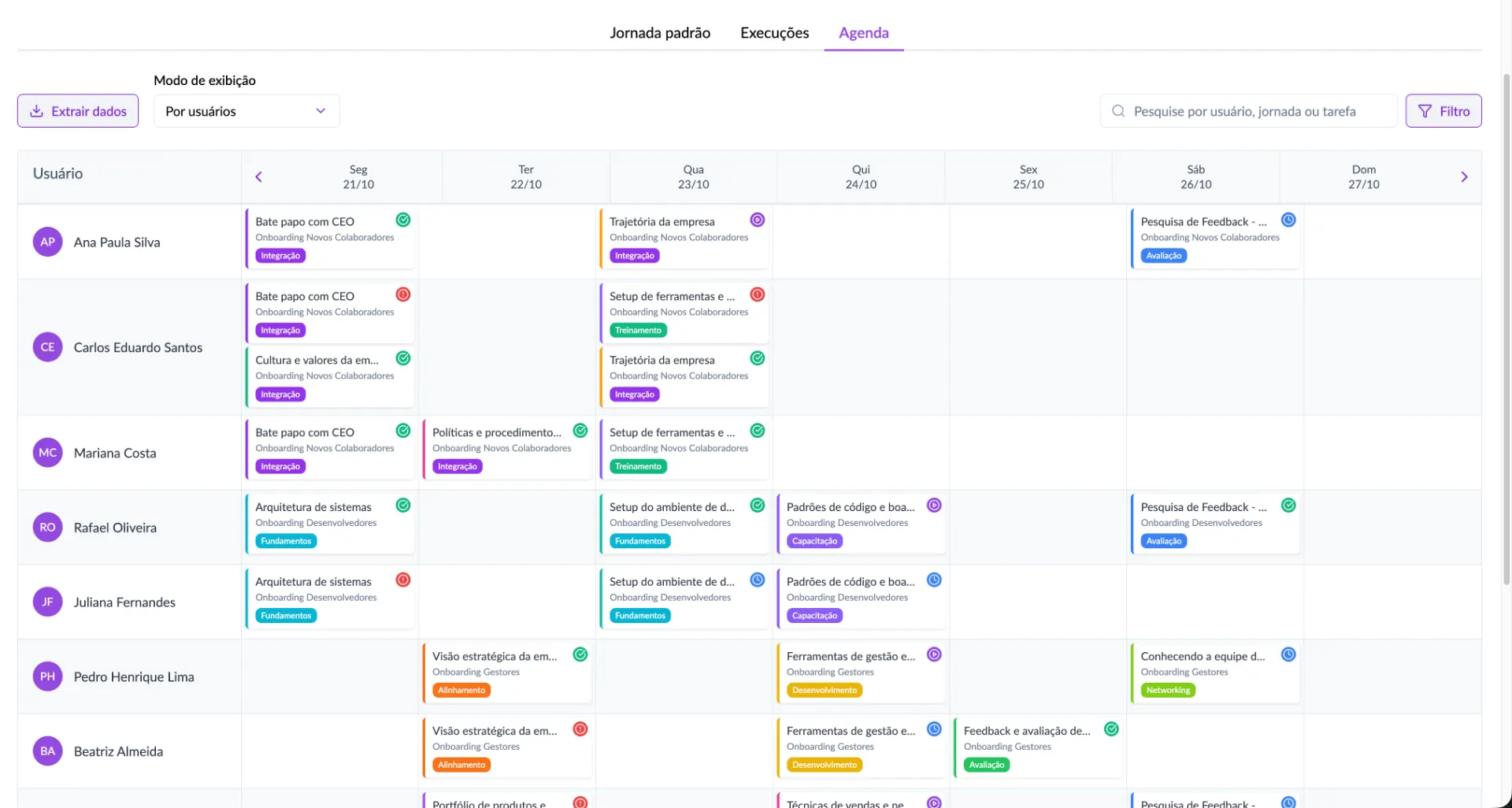This screenshot has height=808, width=1512.
Task: Select user Carlos Eduardo Santos
Action: 138,347
